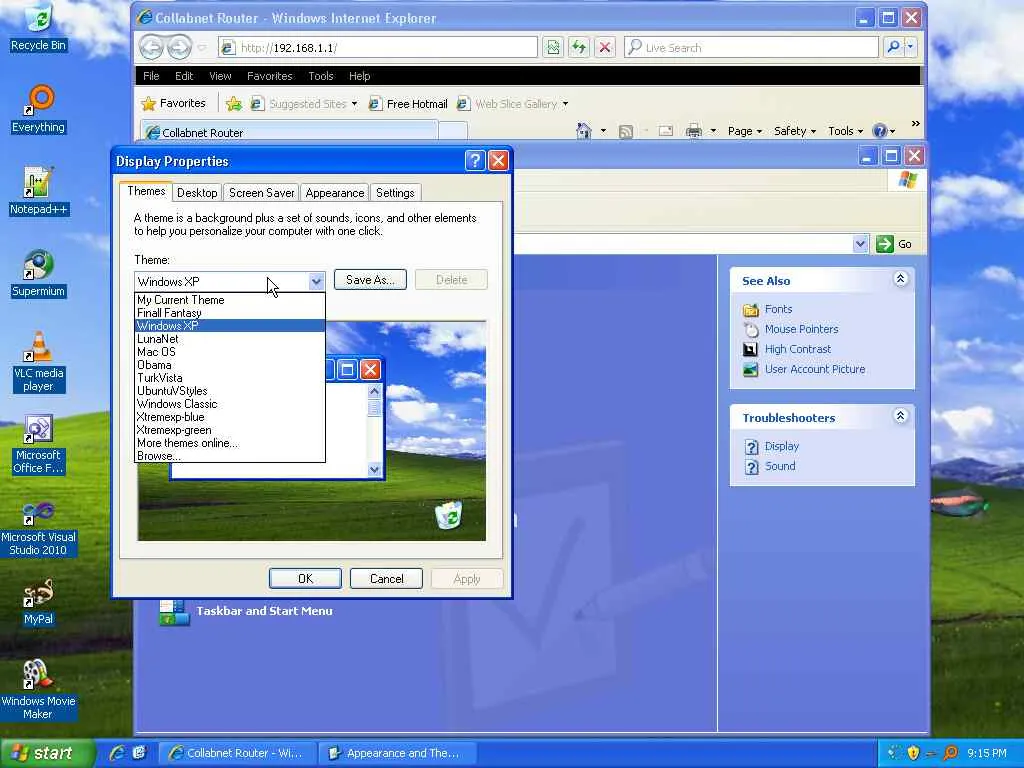The image size is (1024, 768).
Task: Click the Windows Start button
Action: pyautogui.click(x=46, y=753)
